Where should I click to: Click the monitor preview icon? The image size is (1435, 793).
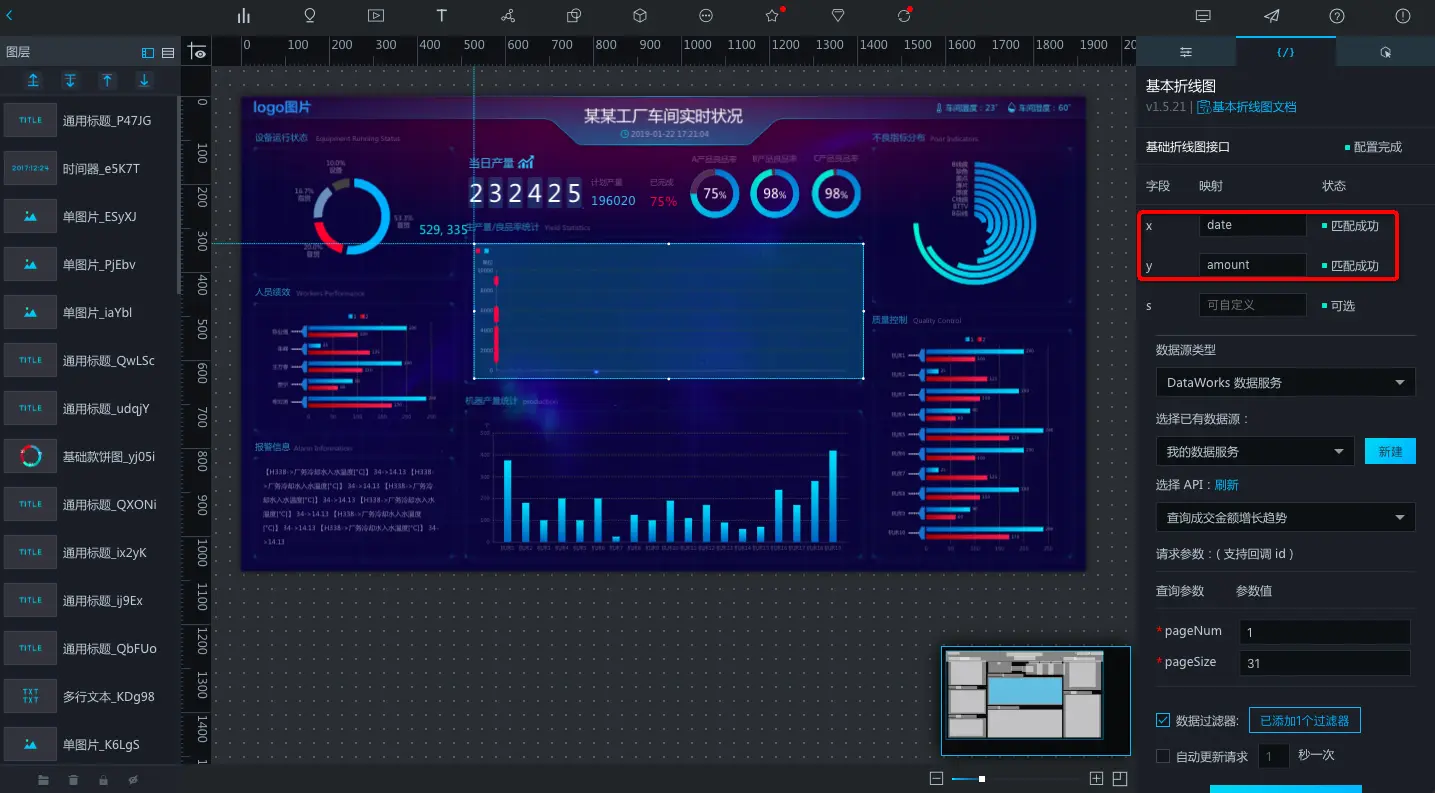click(1203, 16)
